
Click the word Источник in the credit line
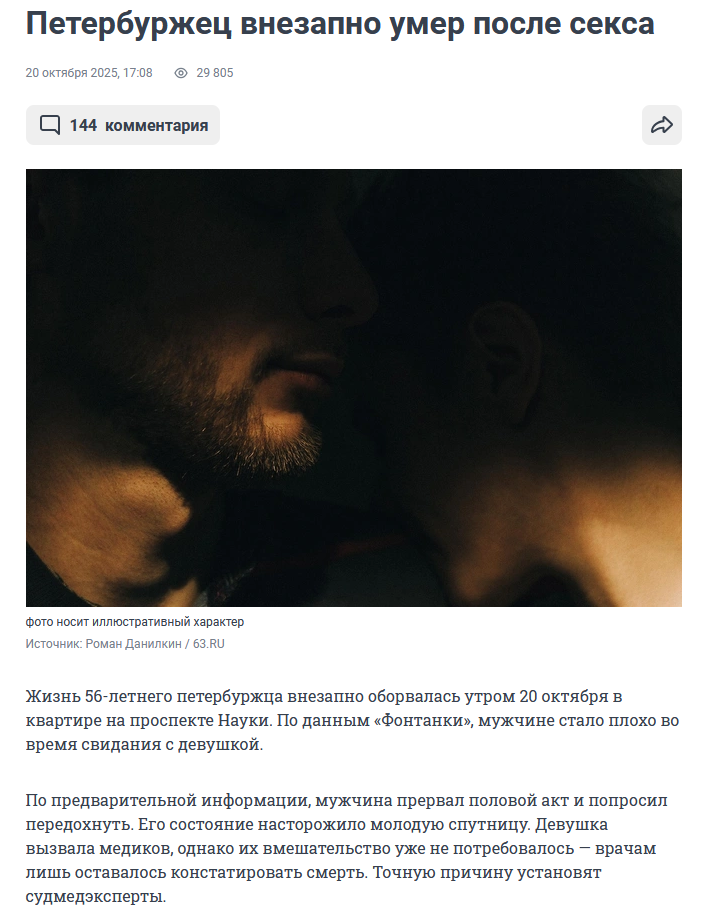53,644
